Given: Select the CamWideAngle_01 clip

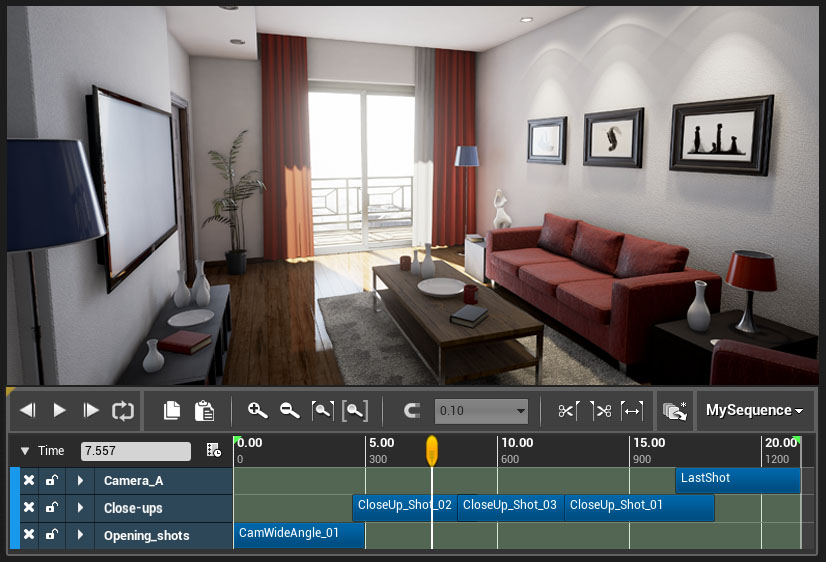Looking at the screenshot, I should 299,535.
